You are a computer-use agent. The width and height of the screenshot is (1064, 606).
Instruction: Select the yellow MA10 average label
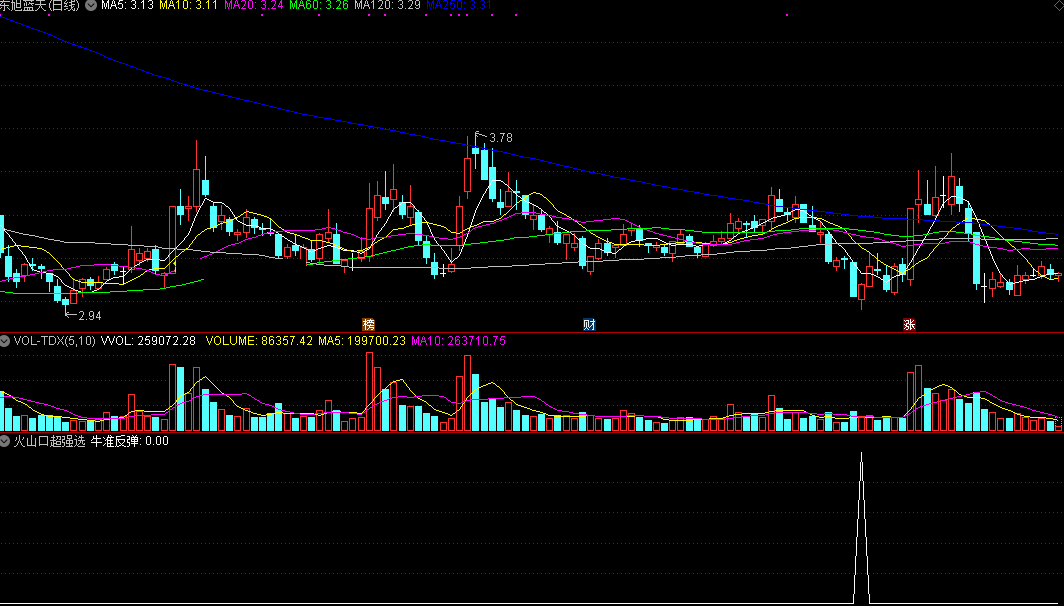(x=187, y=6)
